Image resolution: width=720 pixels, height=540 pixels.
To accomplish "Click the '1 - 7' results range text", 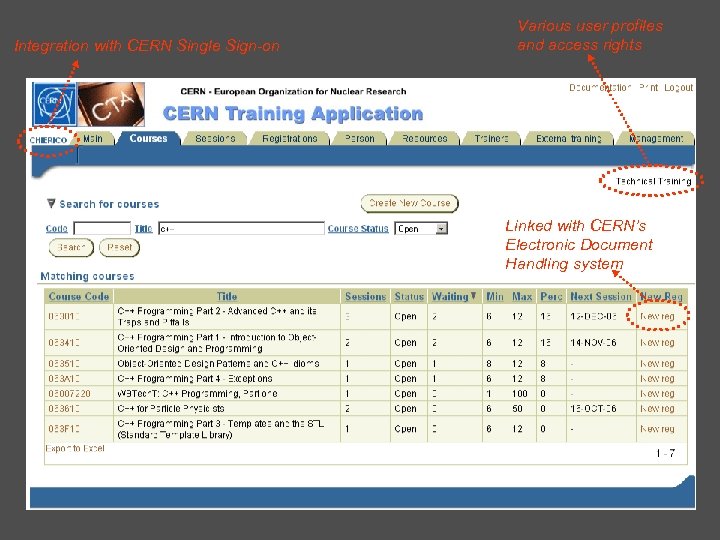I will (665, 453).
